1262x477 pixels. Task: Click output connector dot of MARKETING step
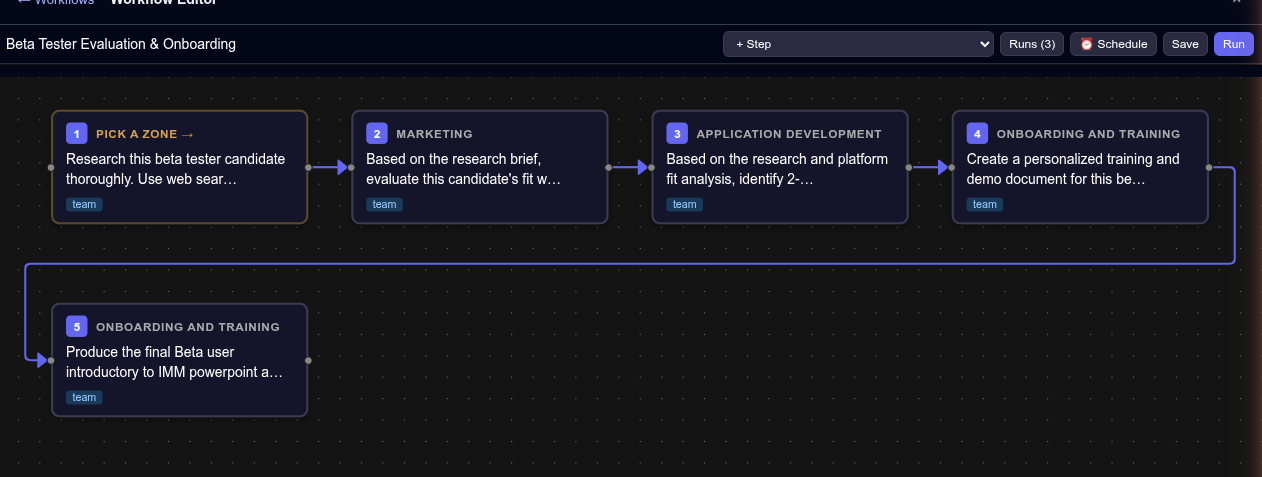click(608, 167)
